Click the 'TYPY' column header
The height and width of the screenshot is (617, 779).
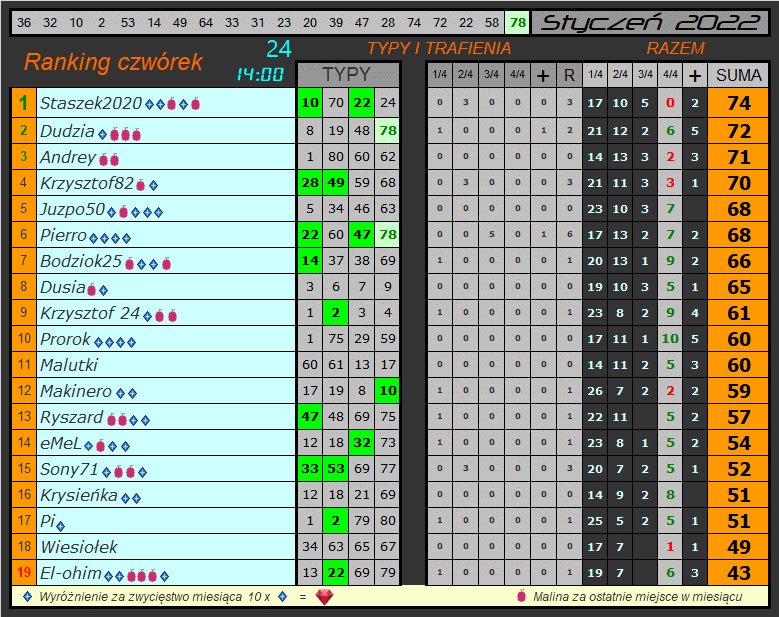coord(347,75)
